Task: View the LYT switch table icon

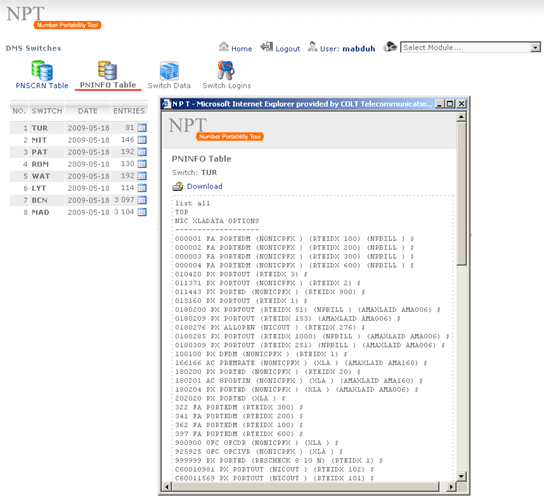Action: pos(142,188)
